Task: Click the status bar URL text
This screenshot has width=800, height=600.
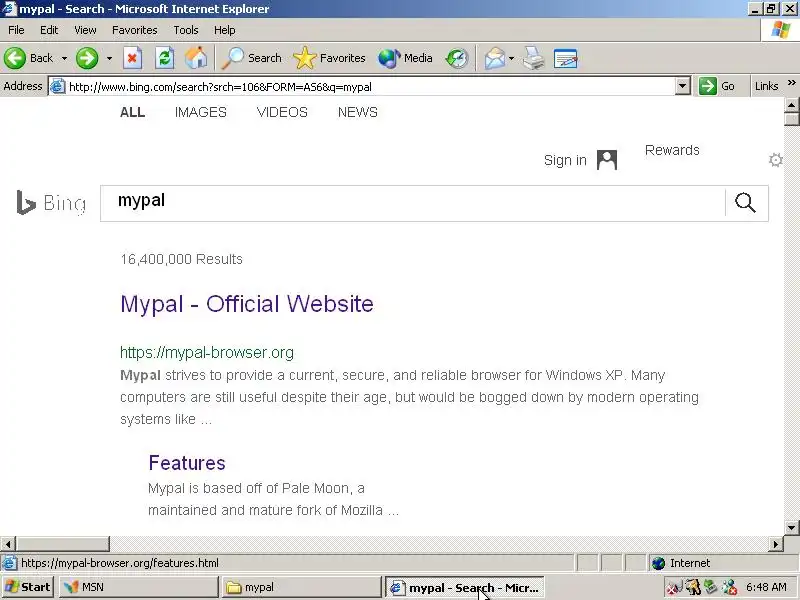Action: [119, 563]
